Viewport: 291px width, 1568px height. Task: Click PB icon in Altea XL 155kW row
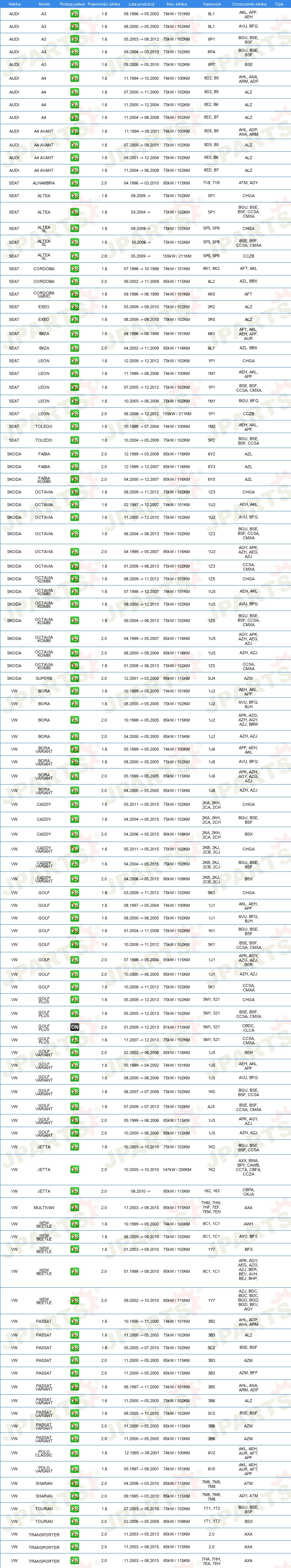click(75, 256)
